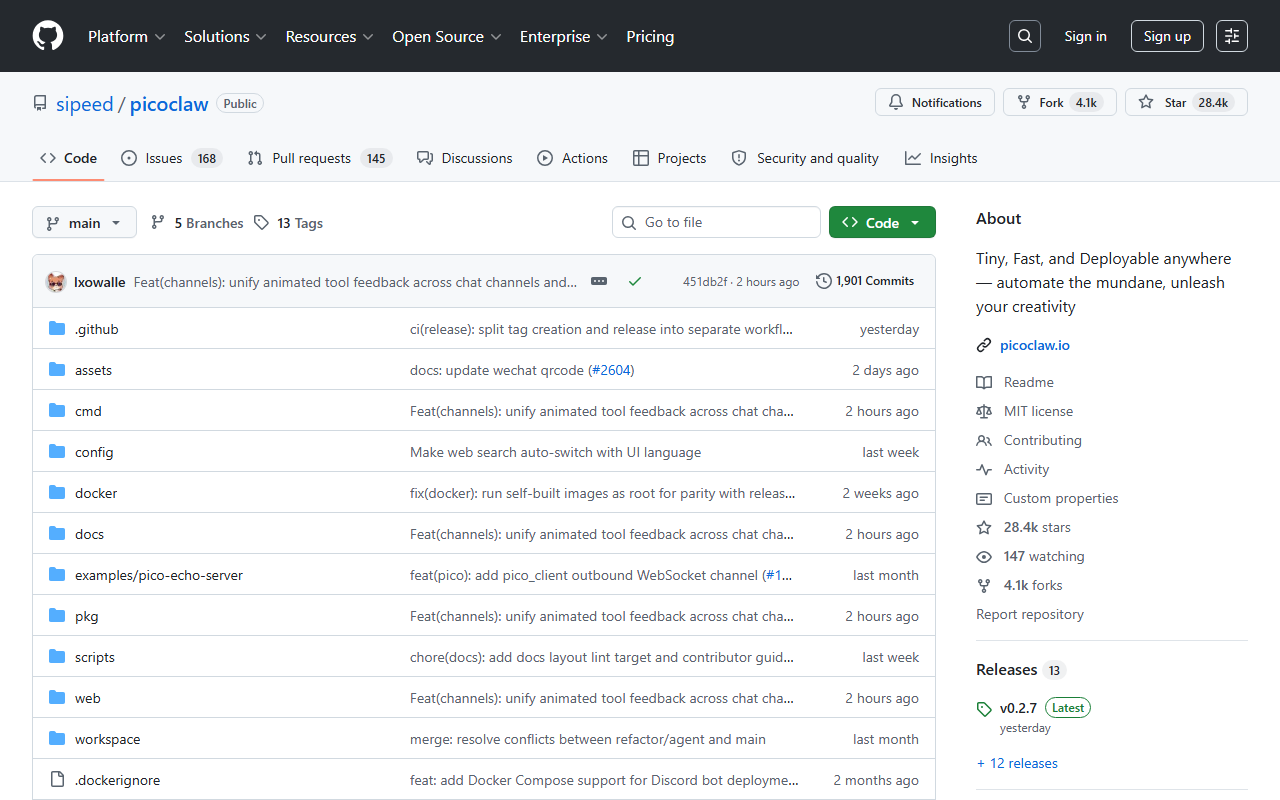Click the workspace folder icon
1280x800 pixels.
point(57,739)
